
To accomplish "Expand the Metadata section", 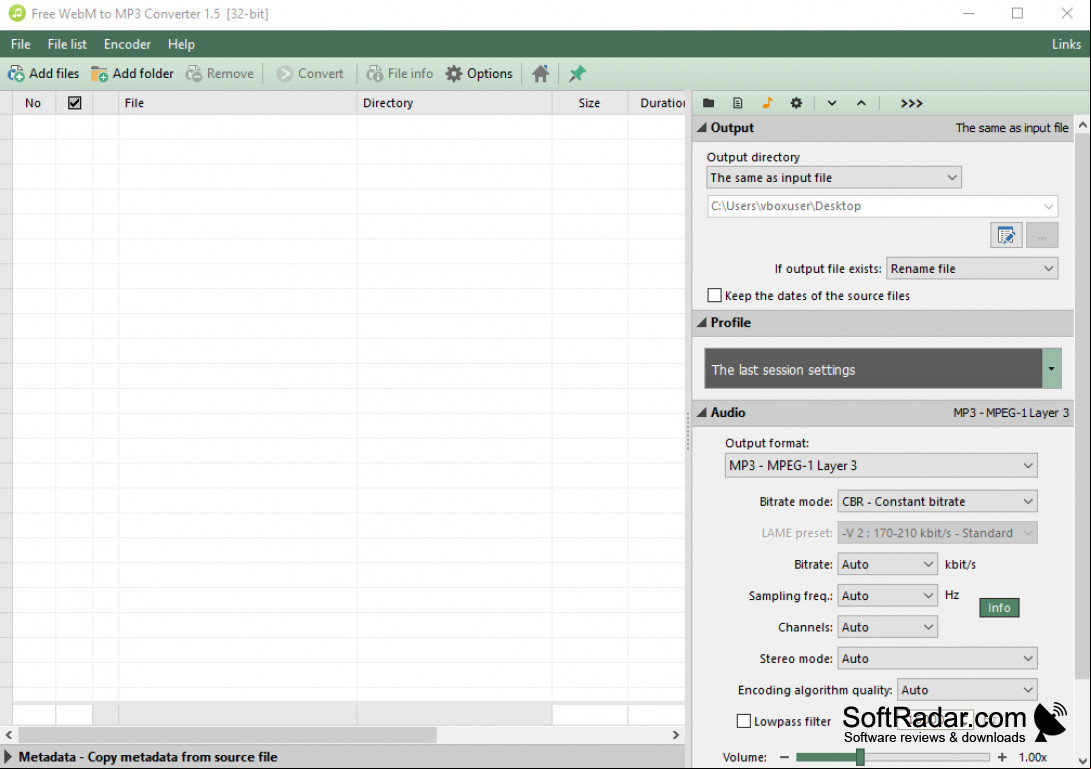I will [x=8, y=756].
